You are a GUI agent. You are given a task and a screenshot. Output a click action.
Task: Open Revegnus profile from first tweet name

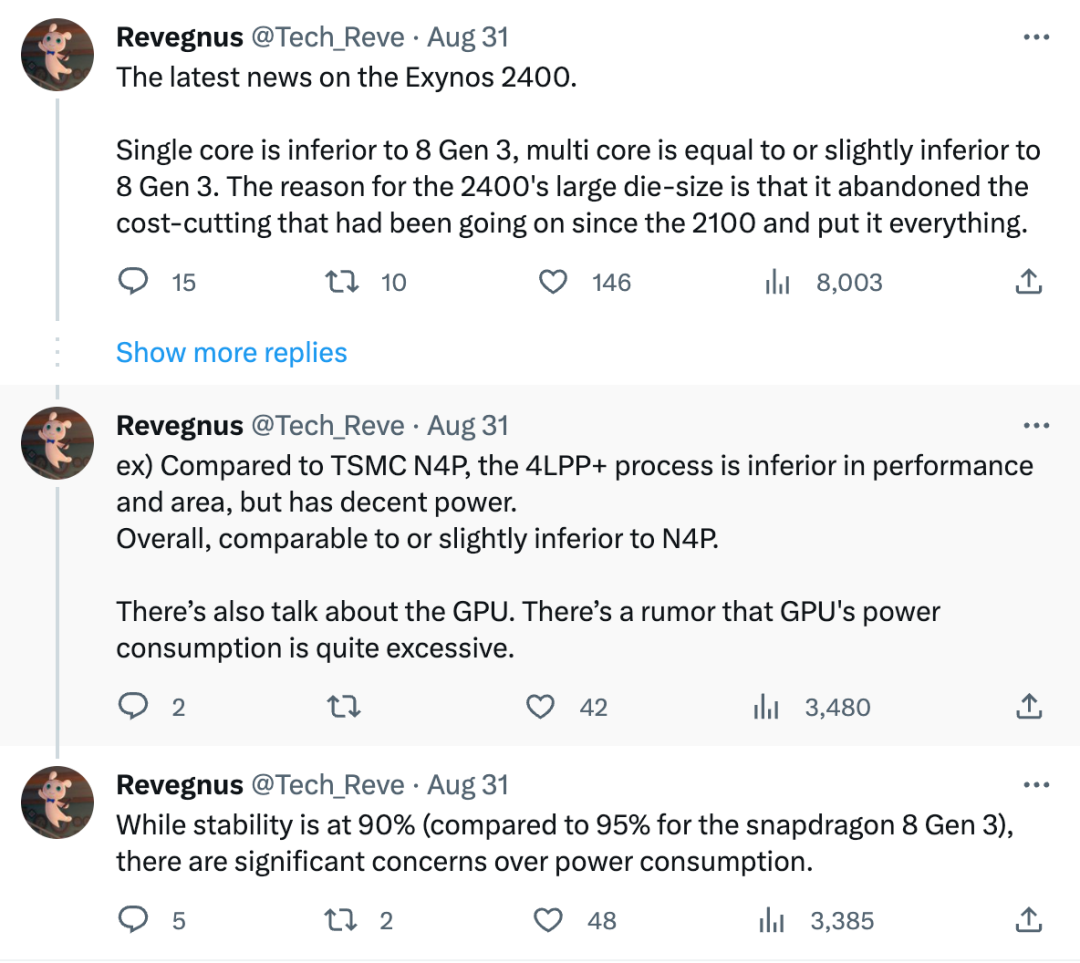tap(179, 38)
